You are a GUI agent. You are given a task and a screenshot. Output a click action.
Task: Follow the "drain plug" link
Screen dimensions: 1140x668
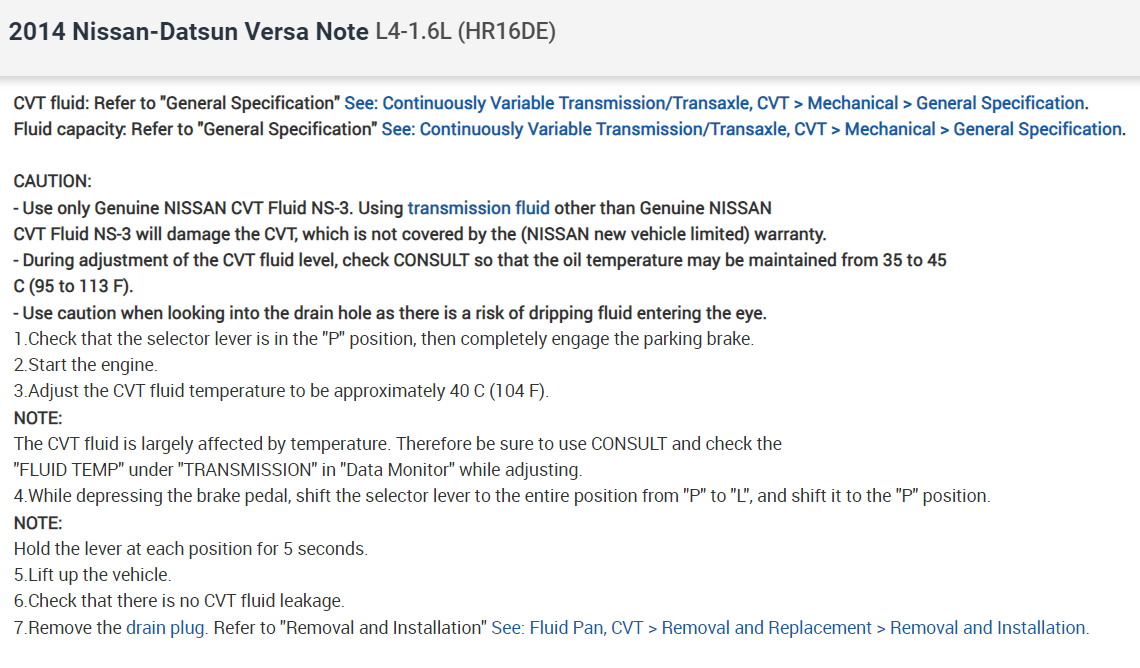[167, 628]
